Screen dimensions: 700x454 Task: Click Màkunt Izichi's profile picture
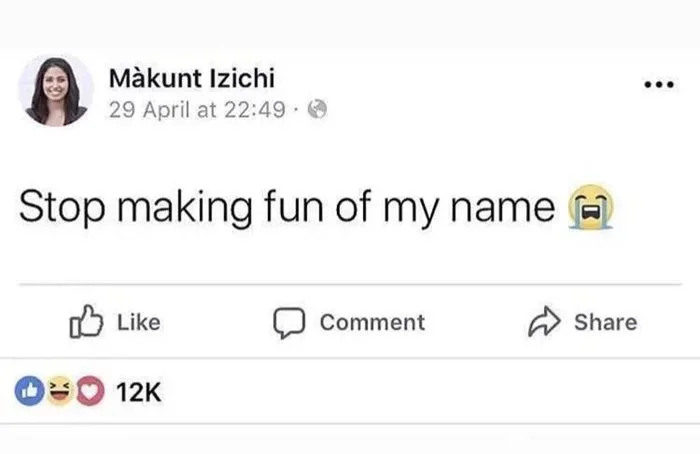click(x=56, y=89)
